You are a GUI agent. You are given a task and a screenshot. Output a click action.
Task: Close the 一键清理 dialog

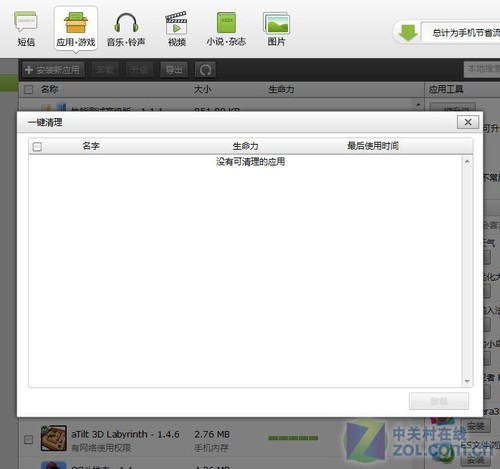coord(468,122)
